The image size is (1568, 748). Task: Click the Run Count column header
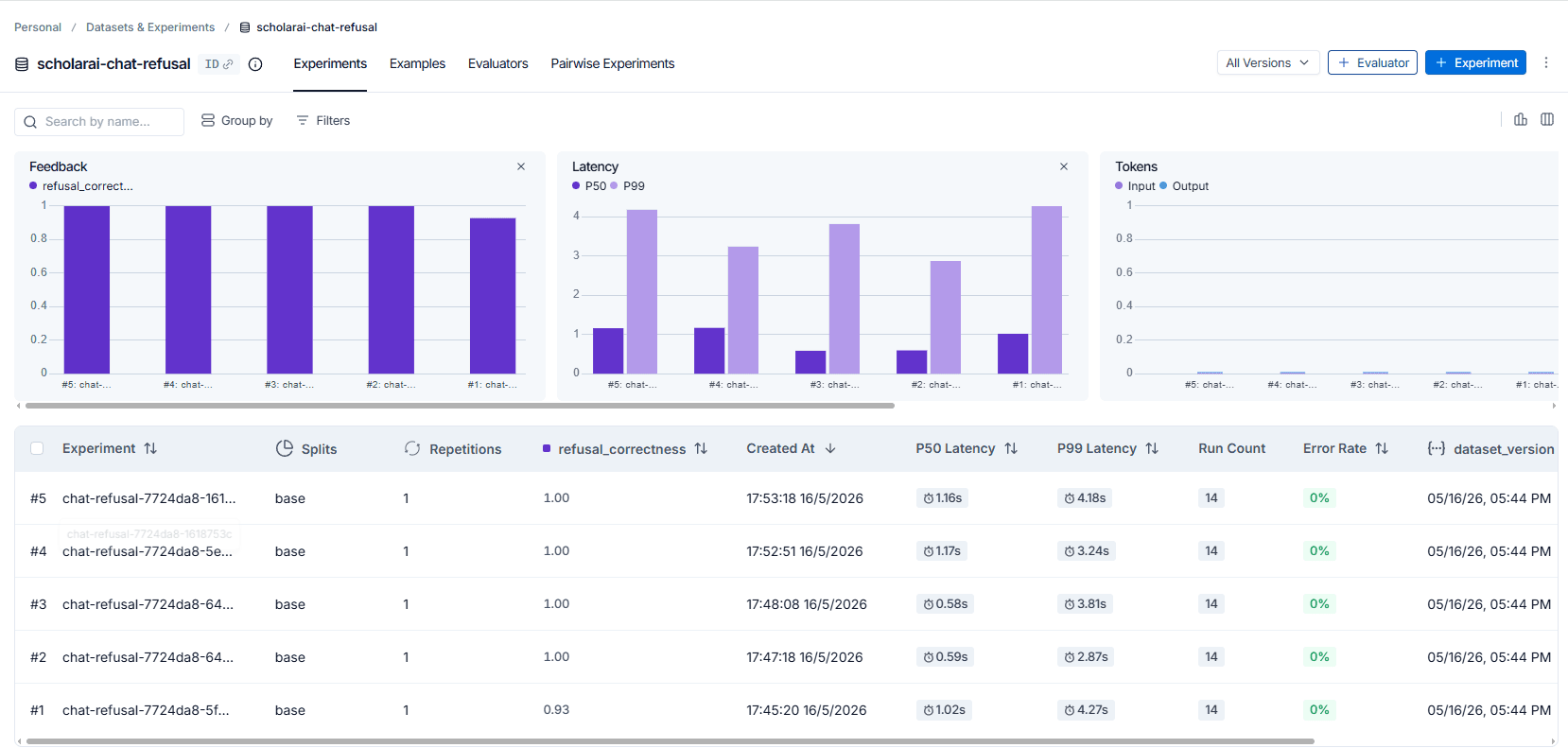pos(1231,448)
